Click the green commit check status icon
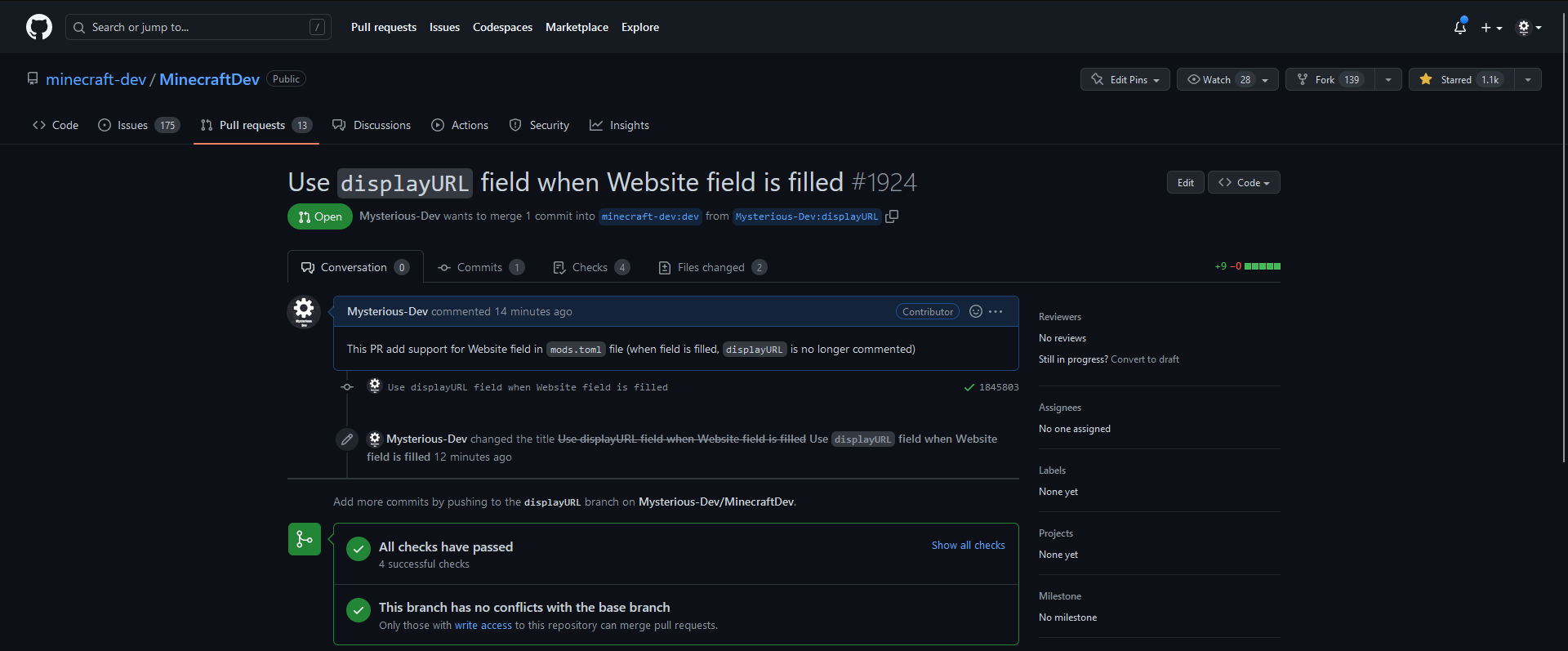The image size is (1568, 651). [x=969, y=387]
